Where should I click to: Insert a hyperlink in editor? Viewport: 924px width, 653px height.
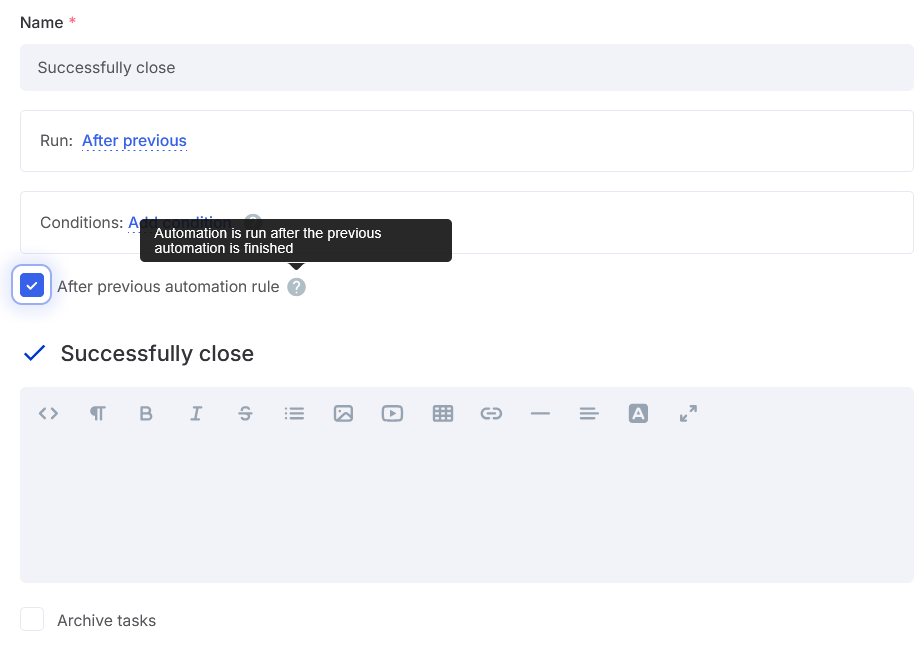click(491, 413)
